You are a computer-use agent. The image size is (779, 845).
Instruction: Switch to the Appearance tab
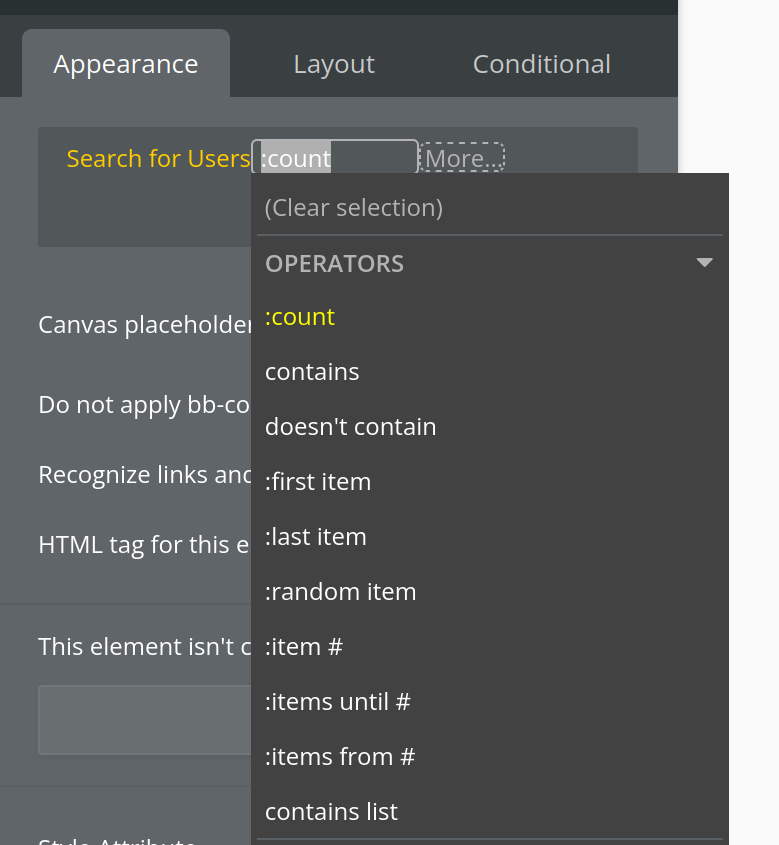[x=126, y=65]
